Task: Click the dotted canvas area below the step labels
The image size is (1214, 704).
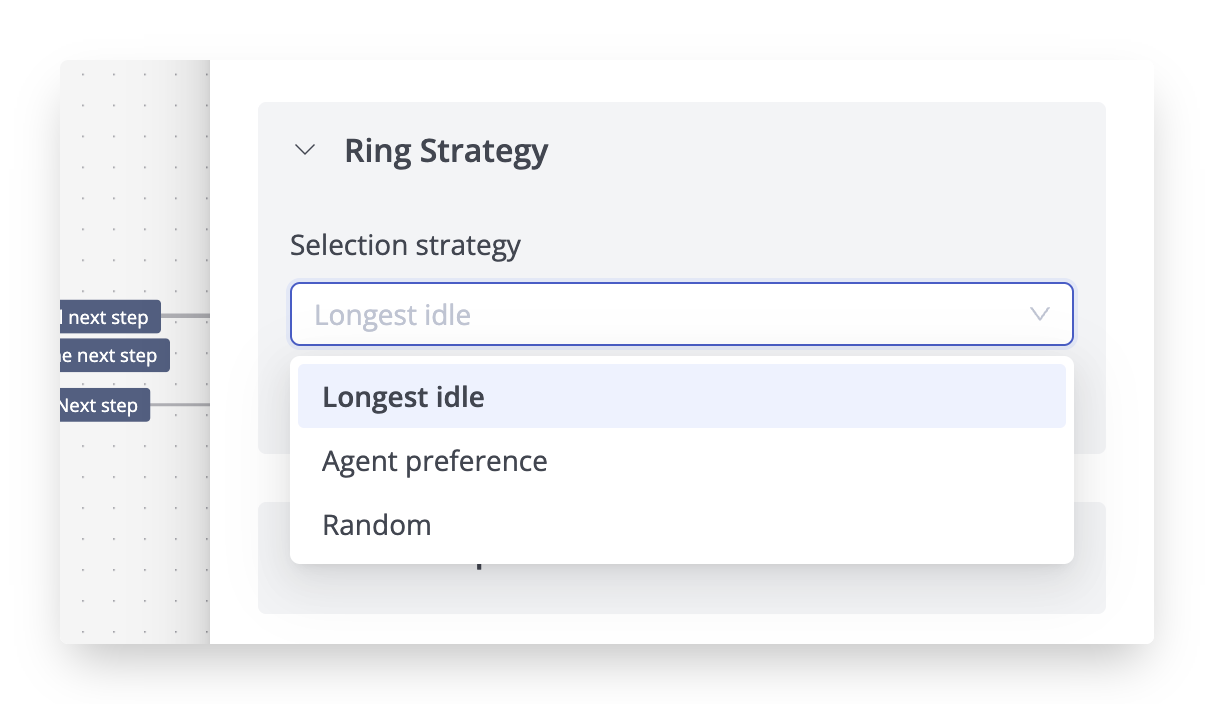Action: click(135, 530)
